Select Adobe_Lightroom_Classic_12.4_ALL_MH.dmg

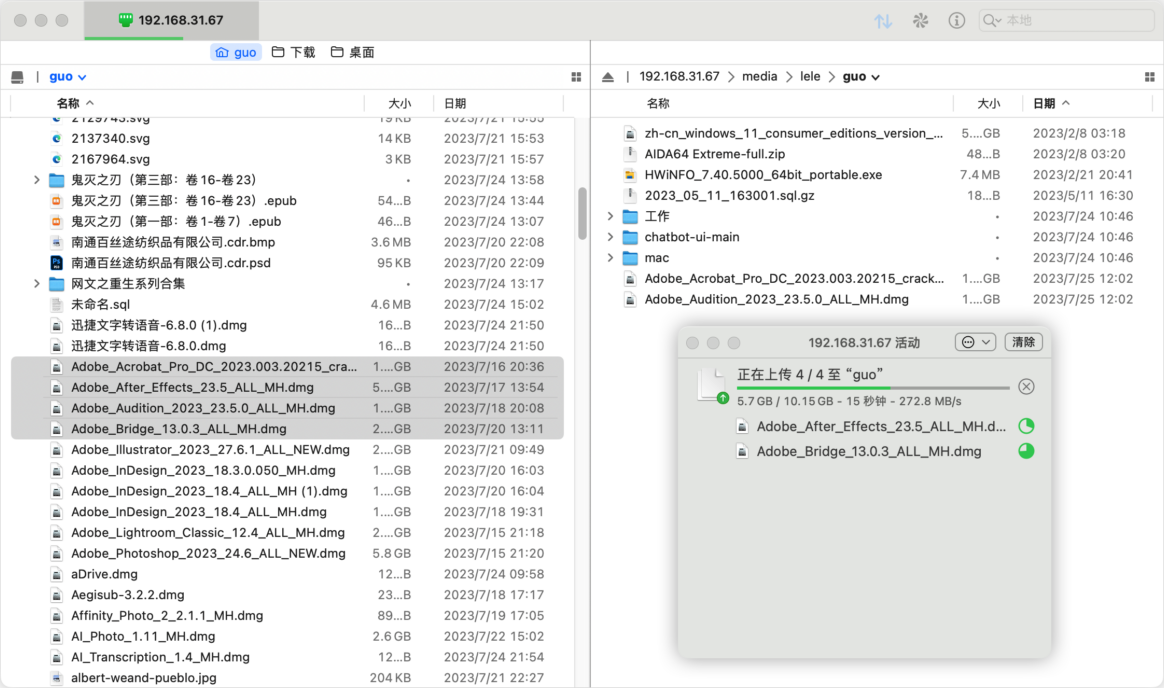[x=287, y=533]
